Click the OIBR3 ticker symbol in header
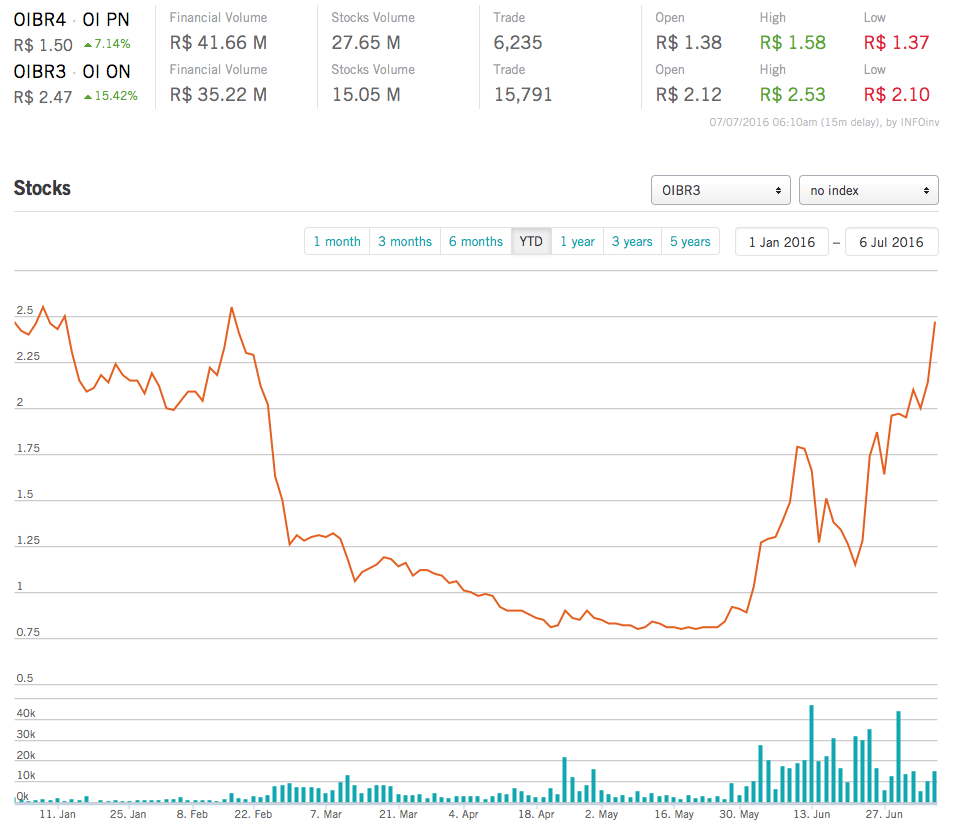 tap(39, 71)
